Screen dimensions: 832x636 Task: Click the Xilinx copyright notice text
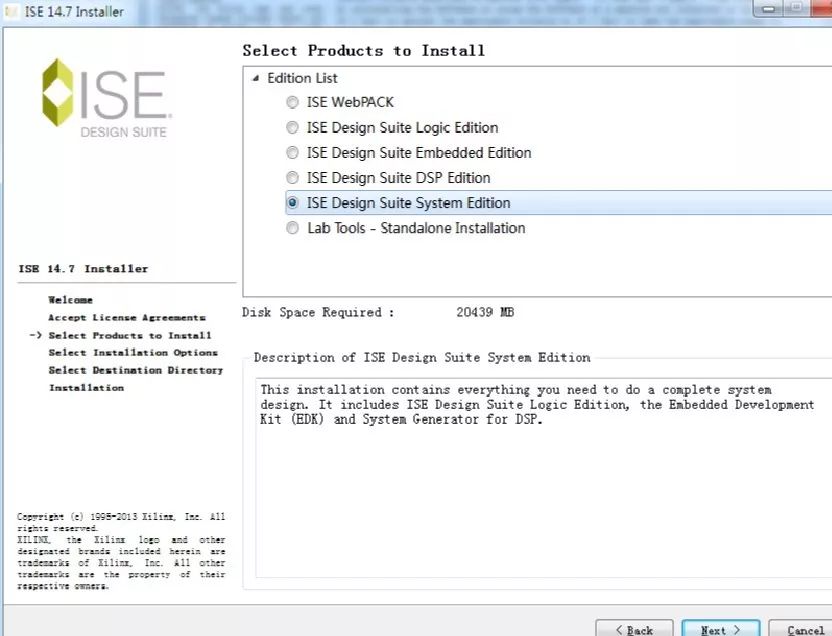click(x=121, y=551)
